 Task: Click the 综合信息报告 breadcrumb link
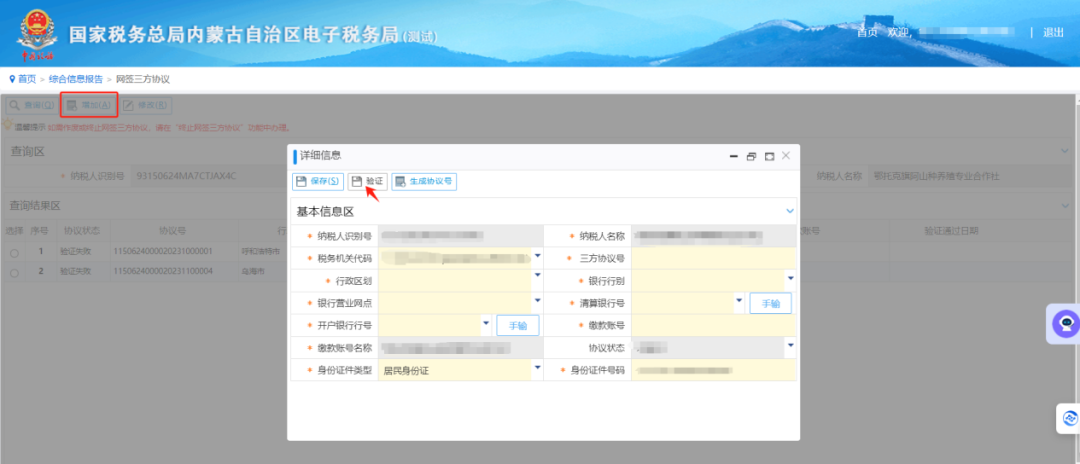tap(76, 79)
